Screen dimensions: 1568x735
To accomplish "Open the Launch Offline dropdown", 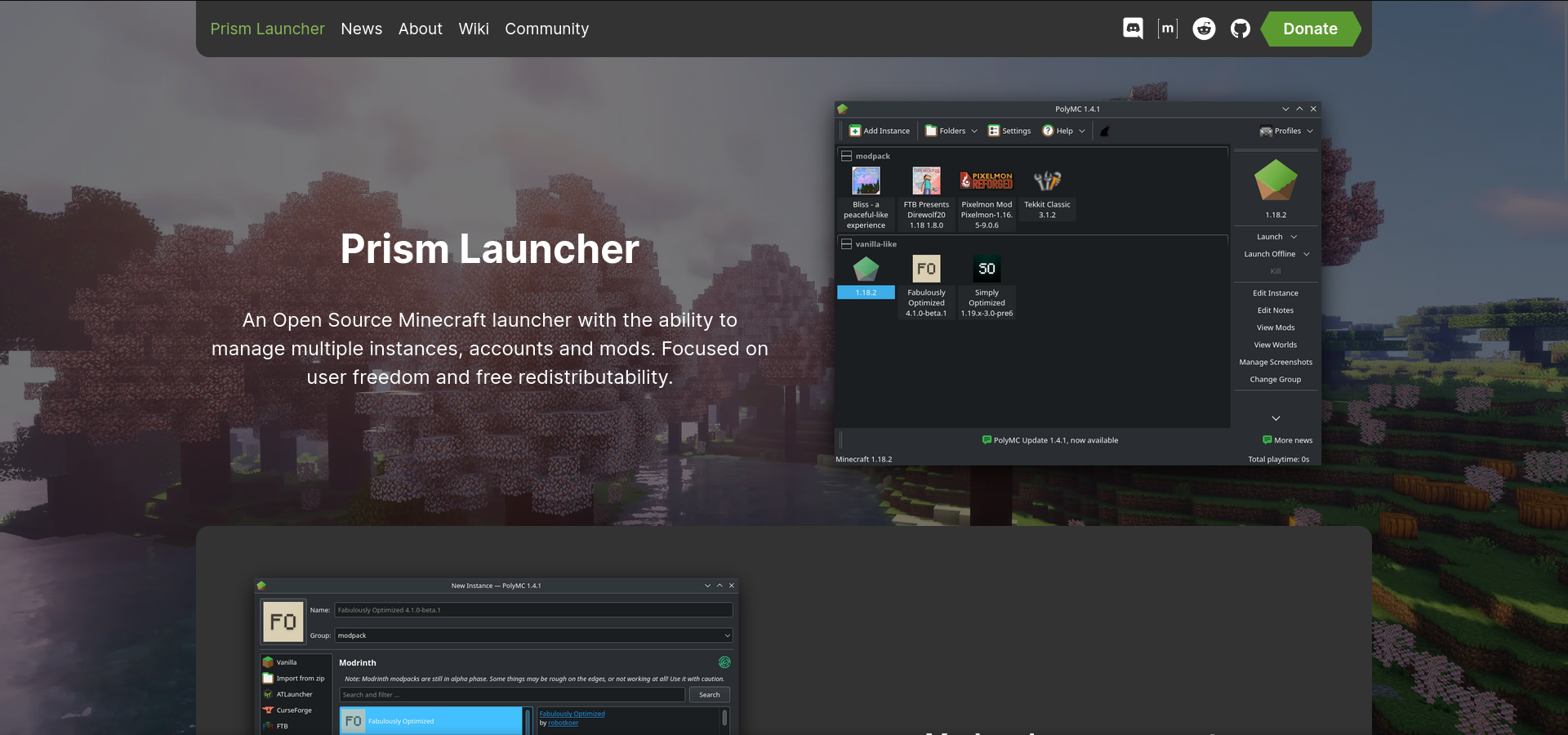I will (1307, 254).
